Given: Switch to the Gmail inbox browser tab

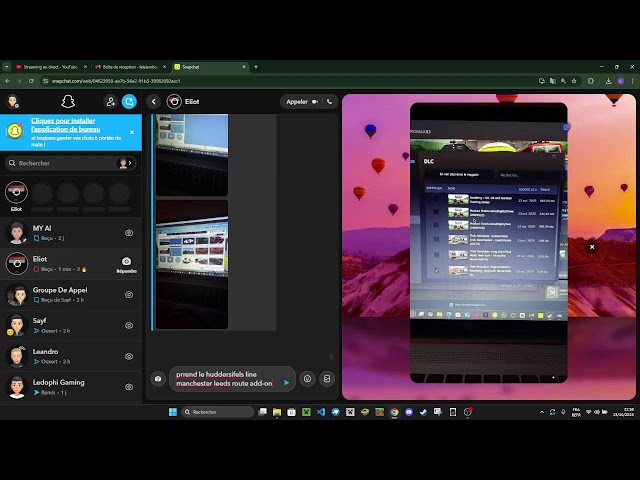Looking at the screenshot, I should pyautogui.click(x=130, y=67).
